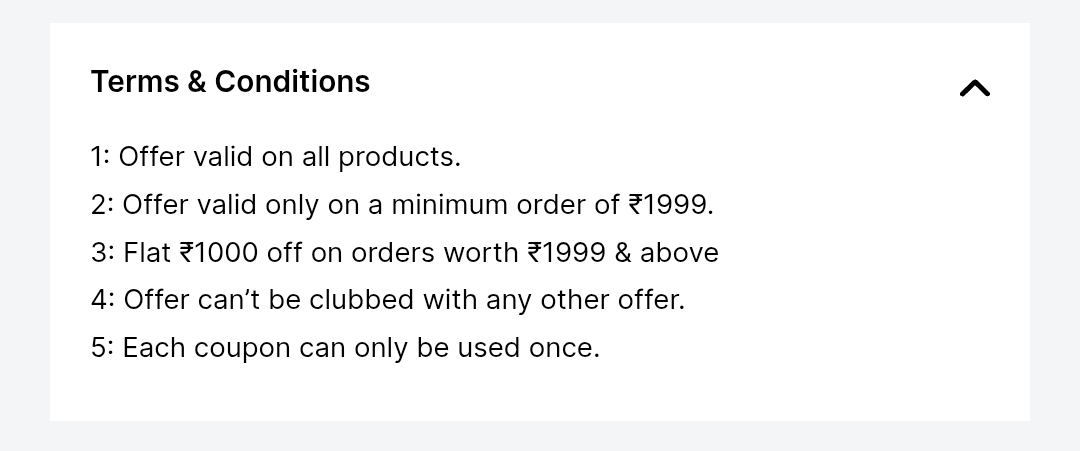Click the list number '2:'
Image resolution: width=1080 pixels, height=451 pixels.
coord(102,205)
